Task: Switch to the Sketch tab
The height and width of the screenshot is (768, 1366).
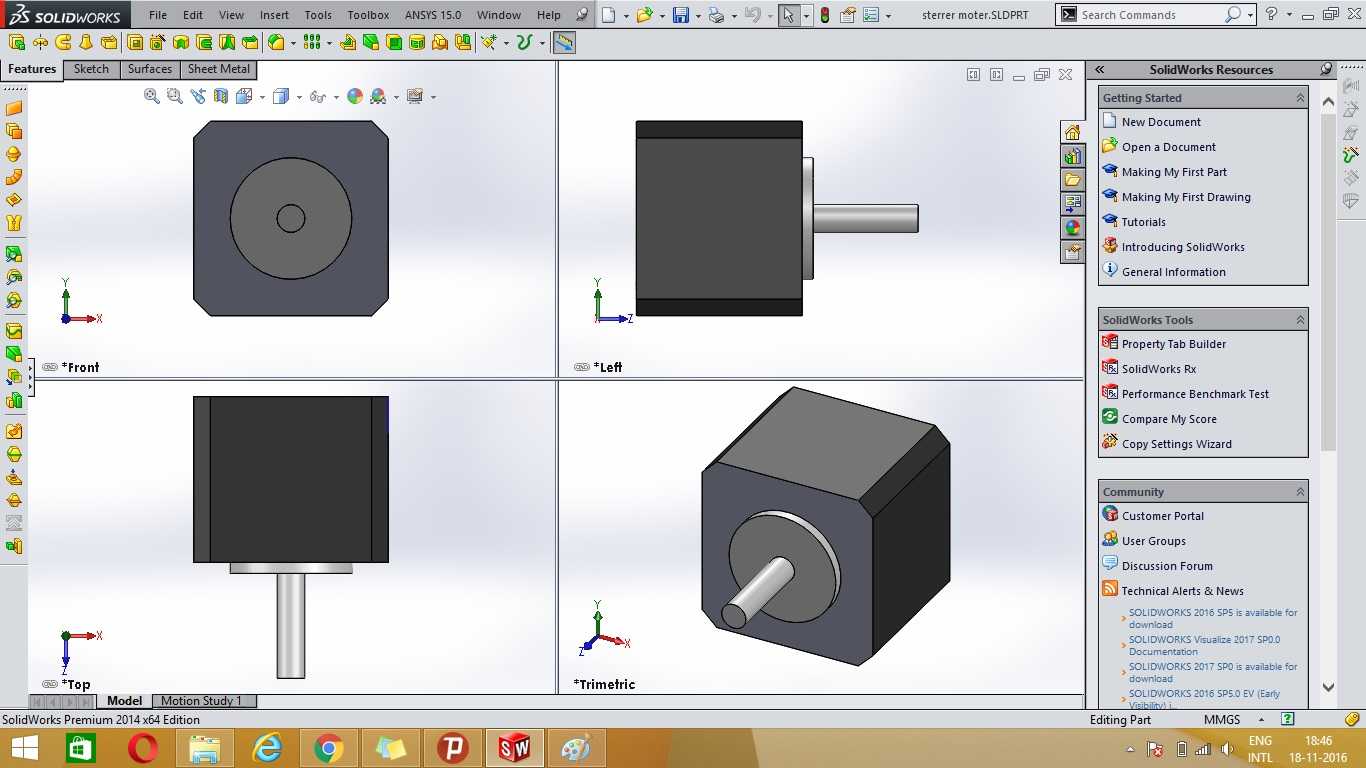Action: tap(91, 69)
